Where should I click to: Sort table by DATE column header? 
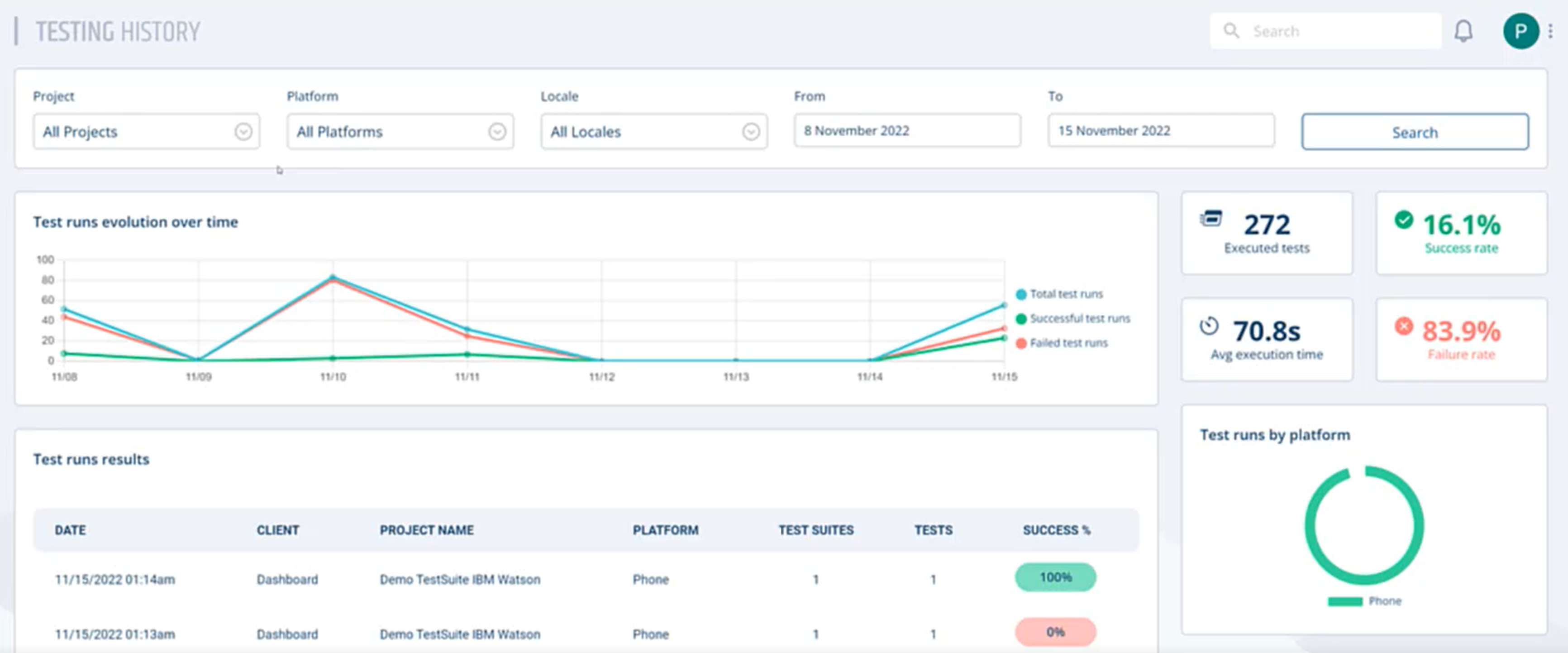pos(70,530)
